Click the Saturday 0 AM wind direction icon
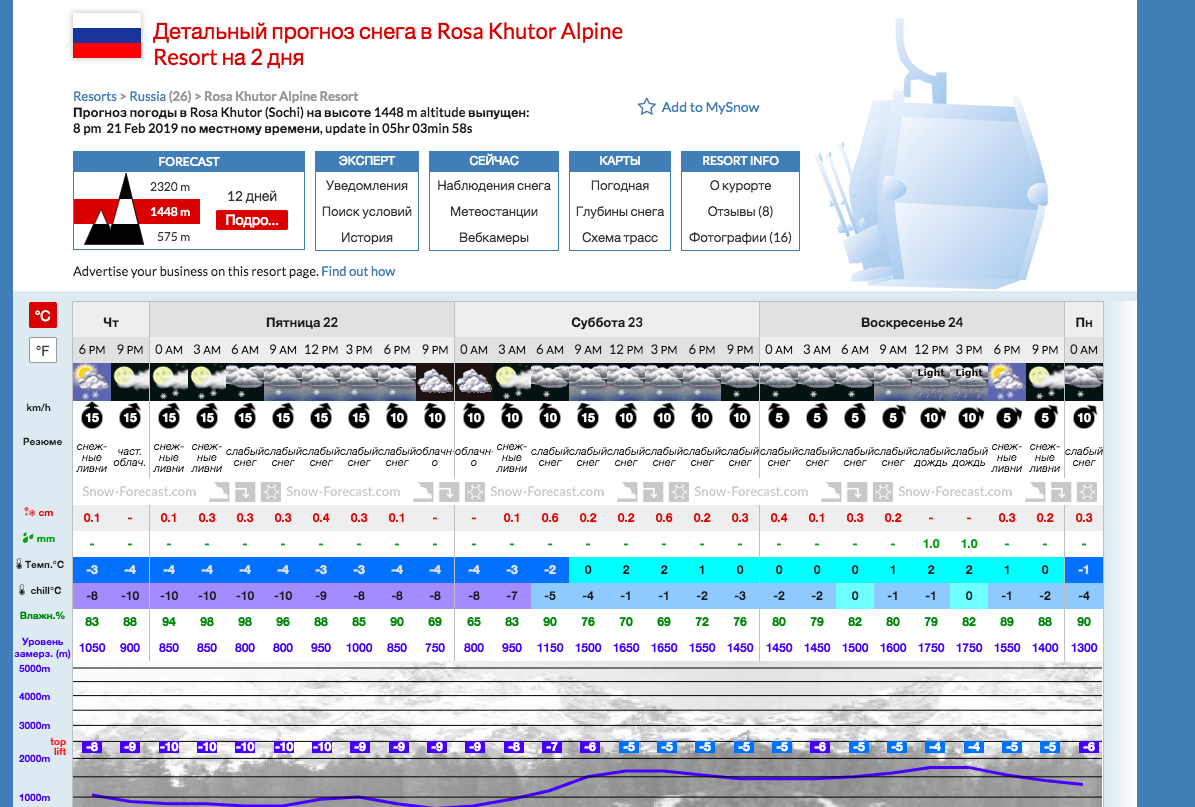1195x807 pixels. pyautogui.click(x=474, y=416)
